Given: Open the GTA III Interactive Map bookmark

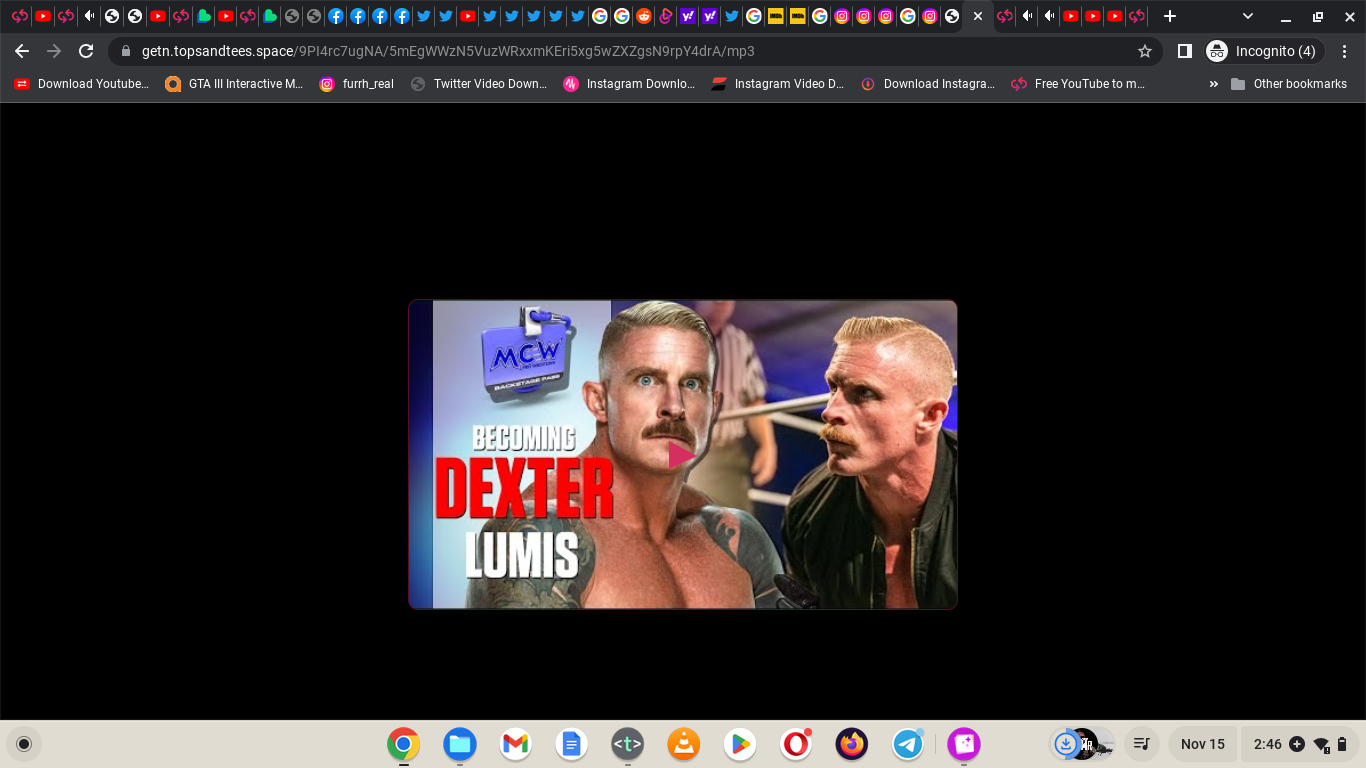Looking at the screenshot, I should coord(234,84).
